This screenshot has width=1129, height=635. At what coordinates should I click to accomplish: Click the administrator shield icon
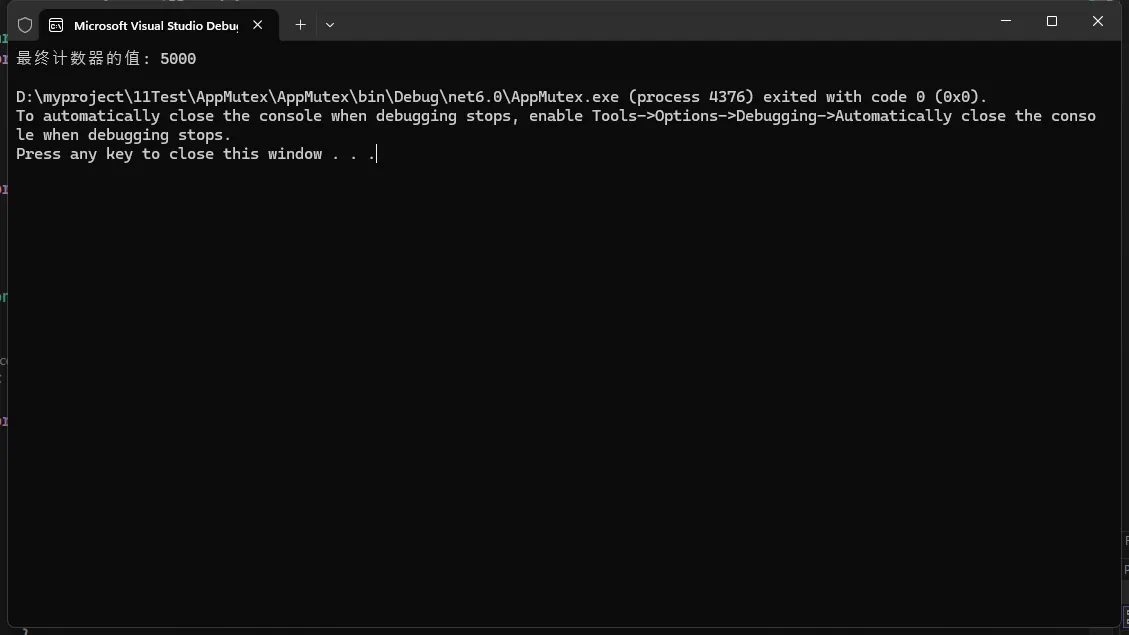25,25
